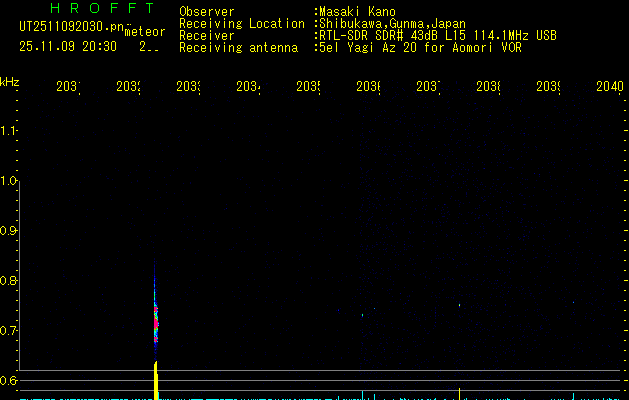Select the file name UT2511092030.pn

click(72, 27)
